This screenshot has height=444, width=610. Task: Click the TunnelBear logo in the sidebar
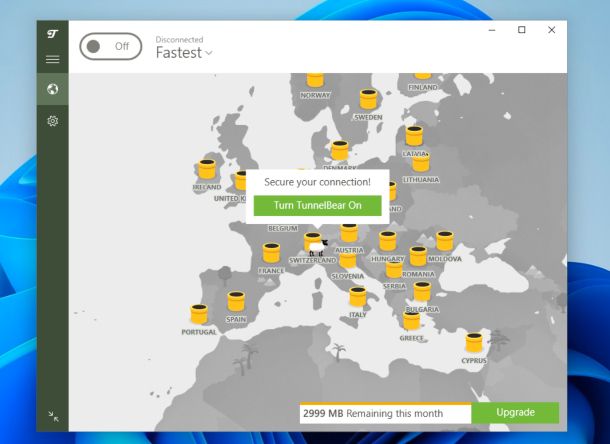(x=53, y=34)
